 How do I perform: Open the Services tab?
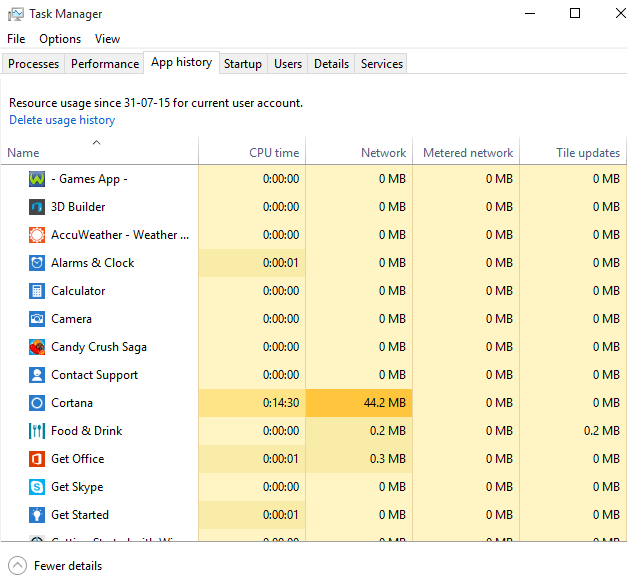[381, 64]
